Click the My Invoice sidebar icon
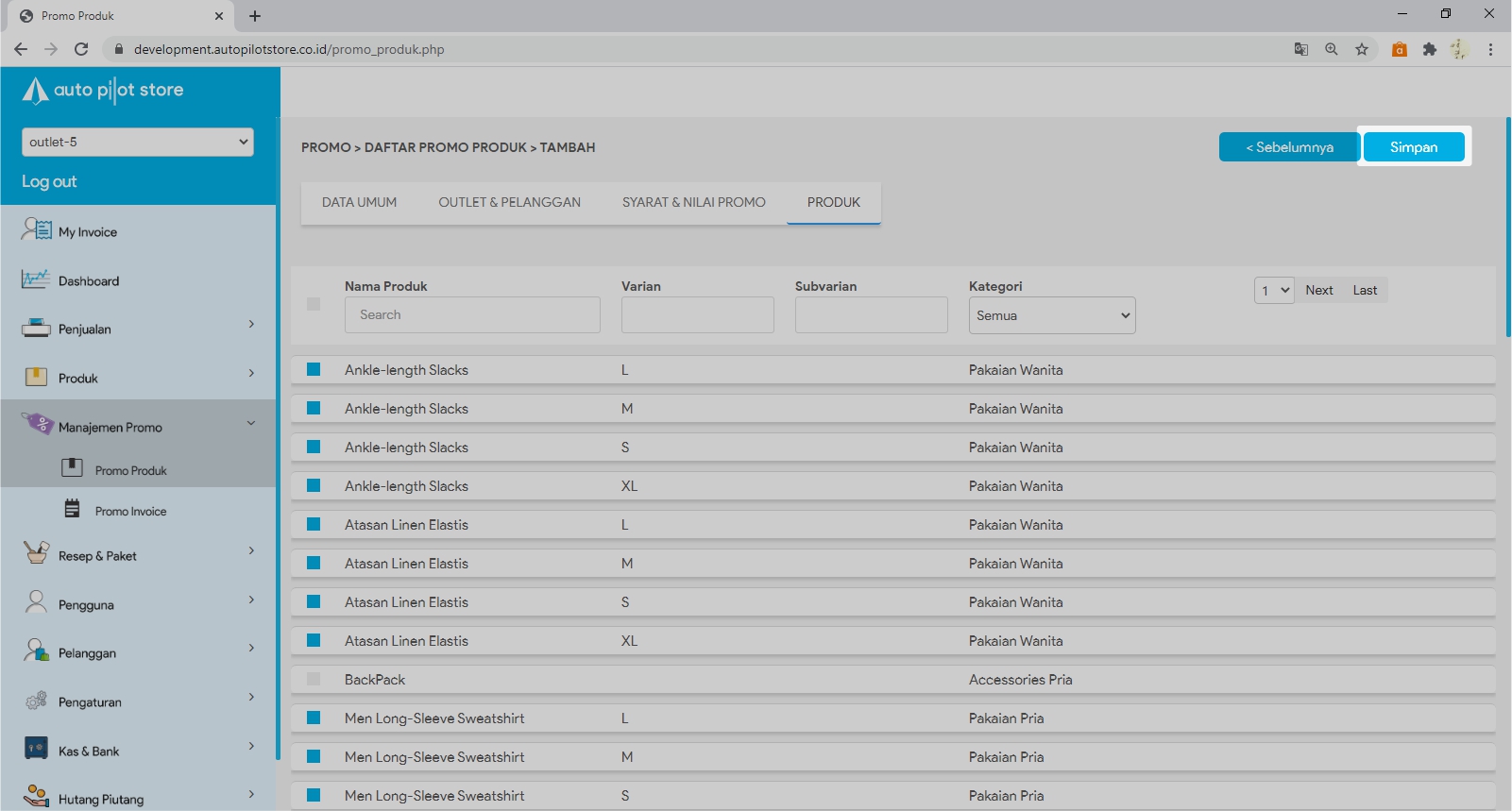Image resolution: width=1512 pixels, height=811 pixels. tap(37, 229)
